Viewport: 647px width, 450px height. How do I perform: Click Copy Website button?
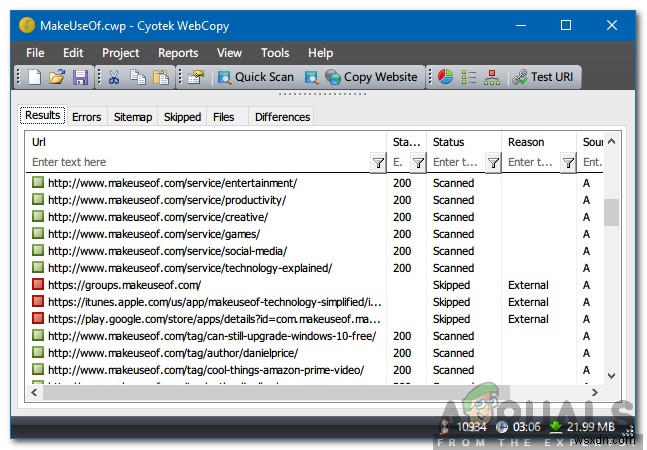tap(371, 77)
